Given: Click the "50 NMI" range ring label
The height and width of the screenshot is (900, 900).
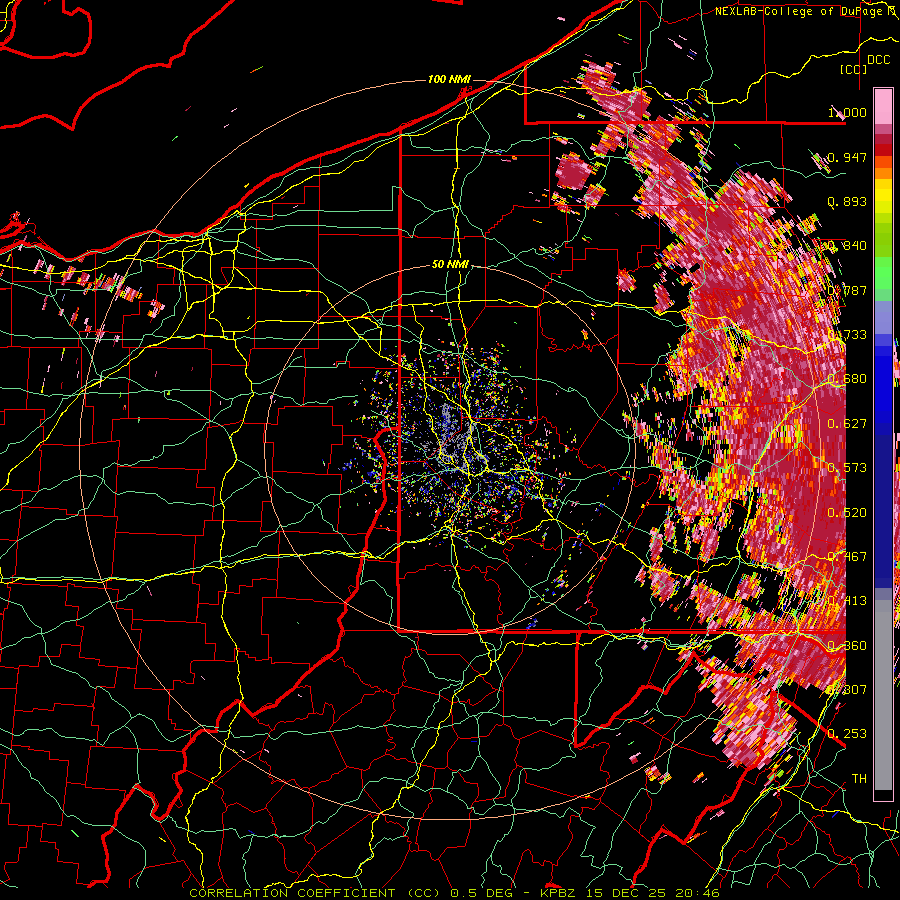Looking at the screenshot, I should point(450,264).
